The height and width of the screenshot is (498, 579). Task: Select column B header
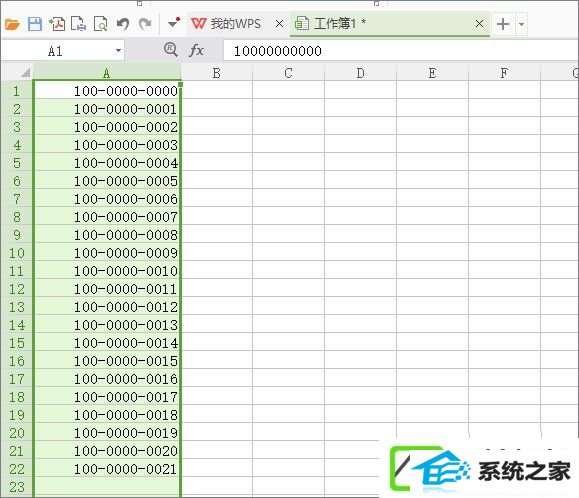tap(216, 73)
